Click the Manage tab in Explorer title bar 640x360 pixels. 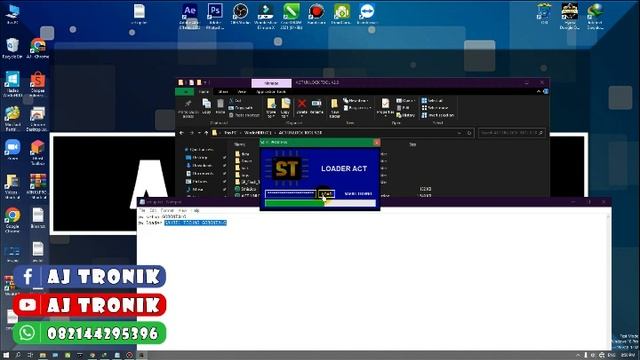[271, 83]
